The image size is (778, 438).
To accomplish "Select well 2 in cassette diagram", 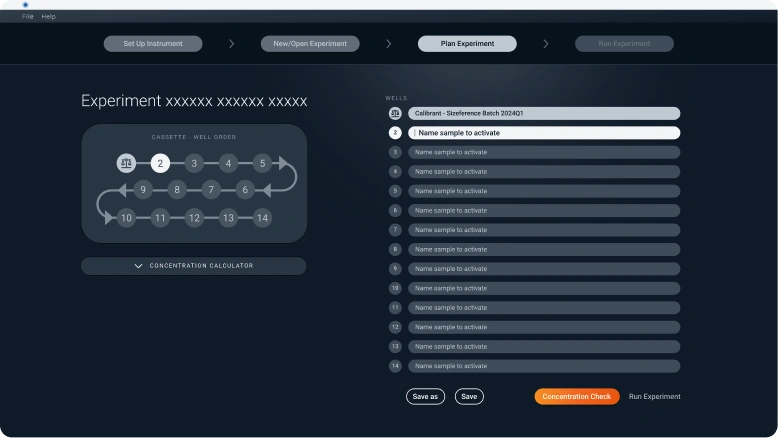I will 160,163.
